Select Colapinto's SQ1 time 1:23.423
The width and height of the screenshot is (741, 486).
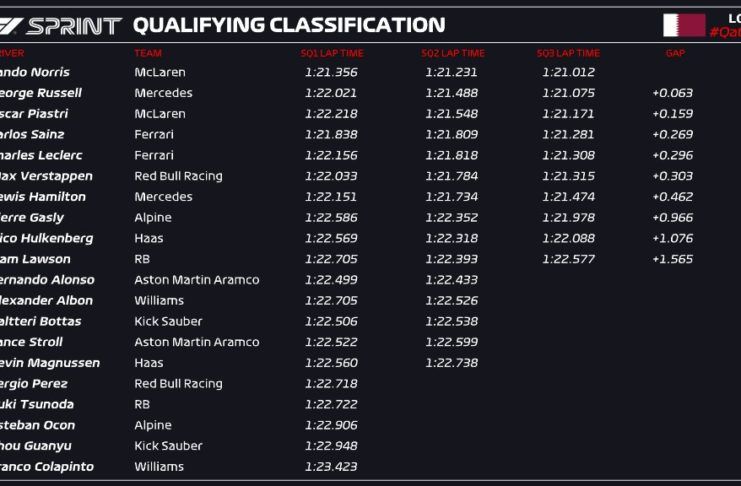coord(331,466)
